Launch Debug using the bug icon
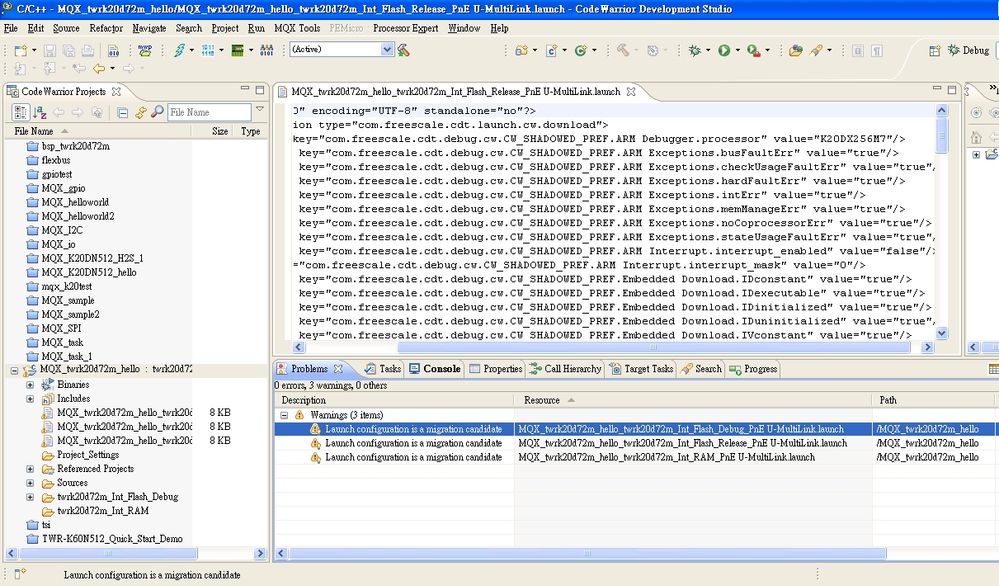The height and width of the screenshot is (586, 999). click(x=694, y=50)
